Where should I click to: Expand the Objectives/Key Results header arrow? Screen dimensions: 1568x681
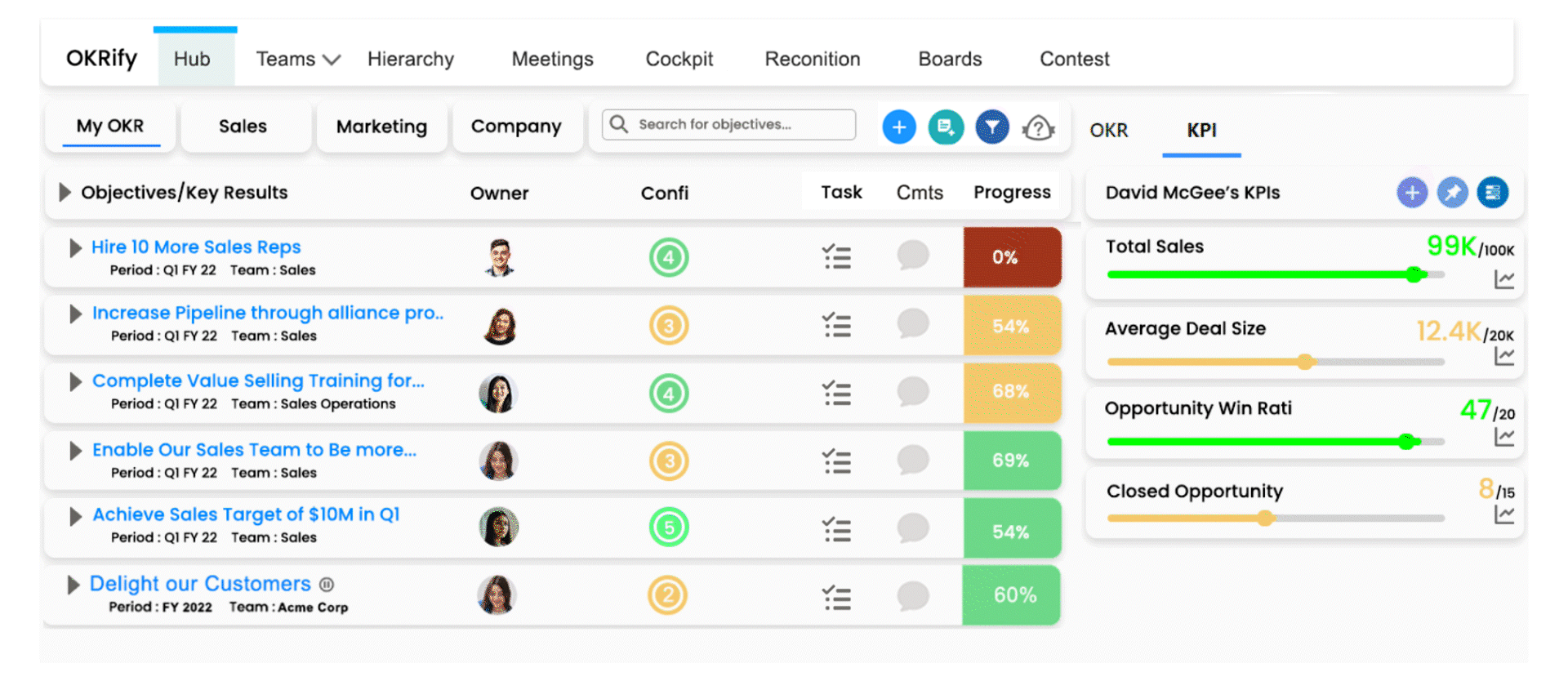65,193
